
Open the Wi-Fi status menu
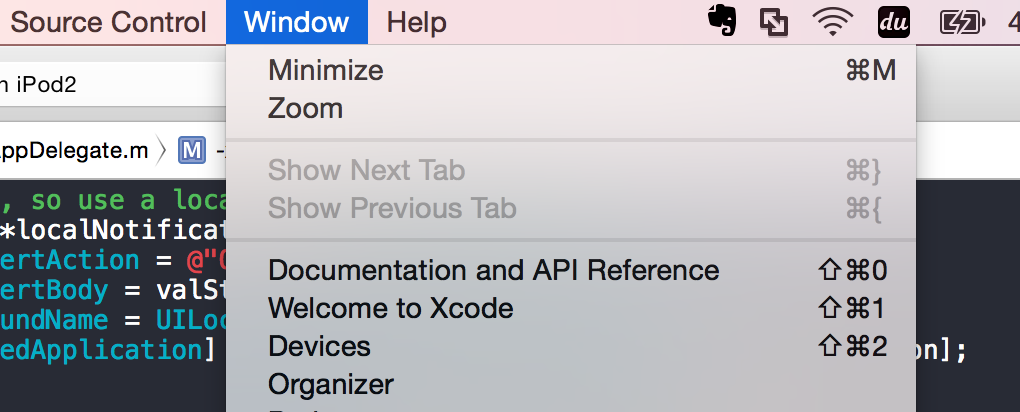[x=833, y=23]
